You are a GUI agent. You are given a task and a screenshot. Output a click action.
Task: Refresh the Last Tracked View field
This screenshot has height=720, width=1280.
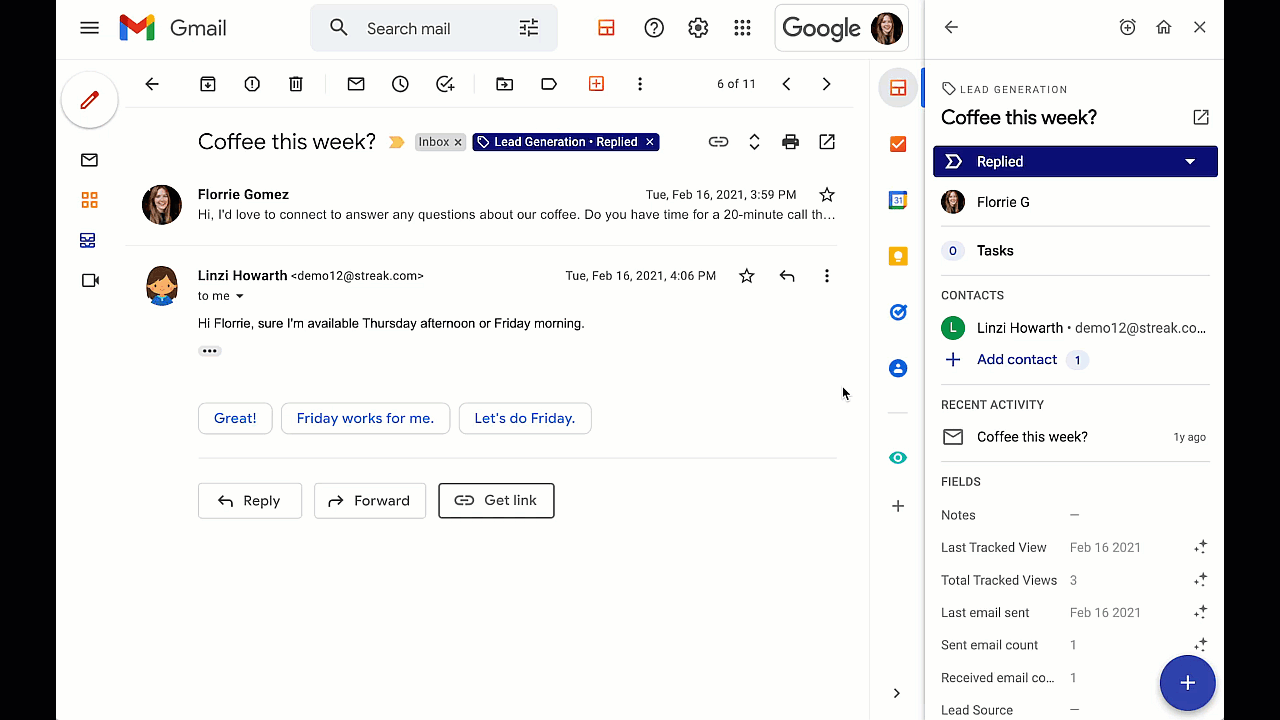pos(1200,547)
